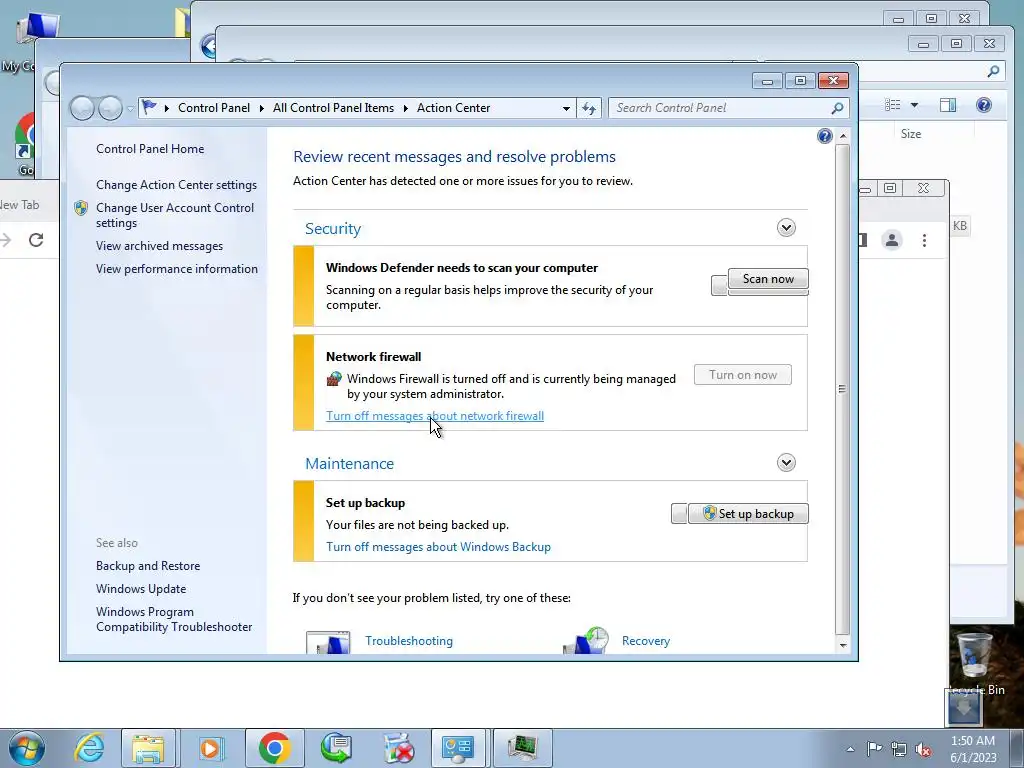Click Action Center breadcrumb segment
This screenshot has height=768, width=1024.
pyautogui.click(x=453, y=108)
